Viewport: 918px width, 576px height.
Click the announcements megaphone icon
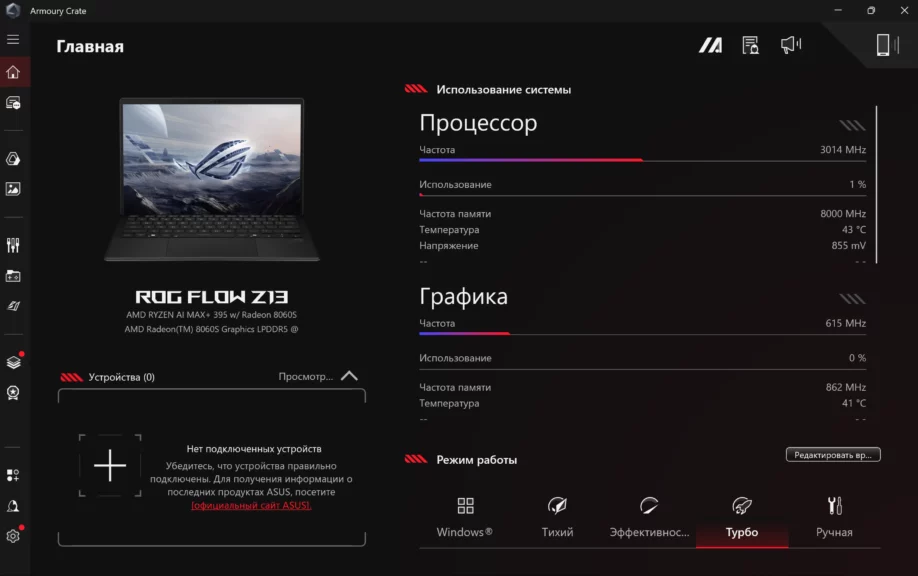(790, 44)
